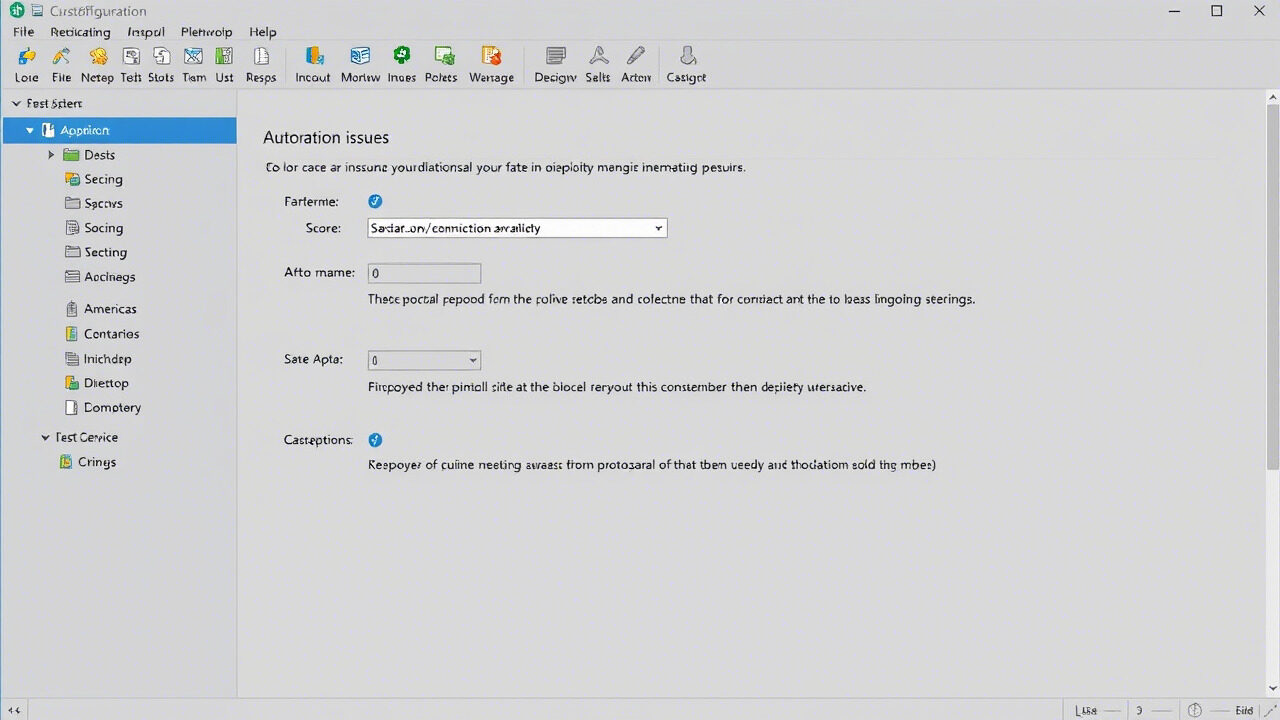Viewport: 1280px width, 720px height.
Task: Click the Moriew toolbar icon
Action: (x=360, y=57)
